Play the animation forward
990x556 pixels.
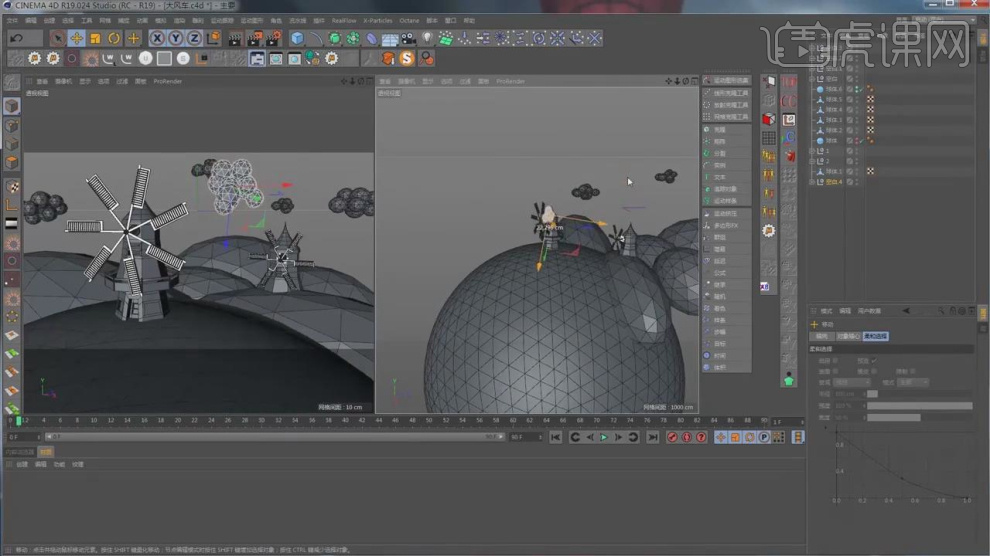tap(604, 437)
